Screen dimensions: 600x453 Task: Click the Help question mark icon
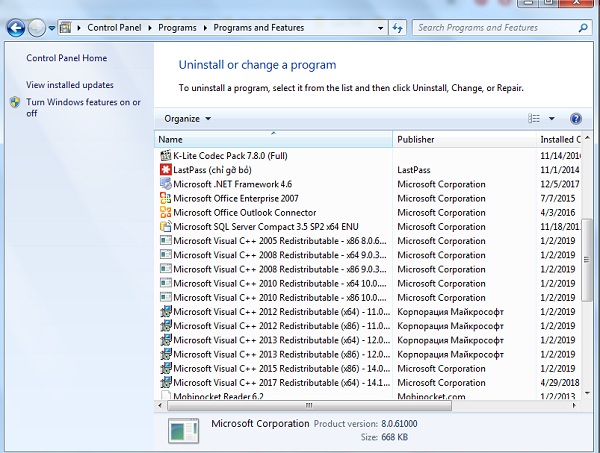pos(575,119)
